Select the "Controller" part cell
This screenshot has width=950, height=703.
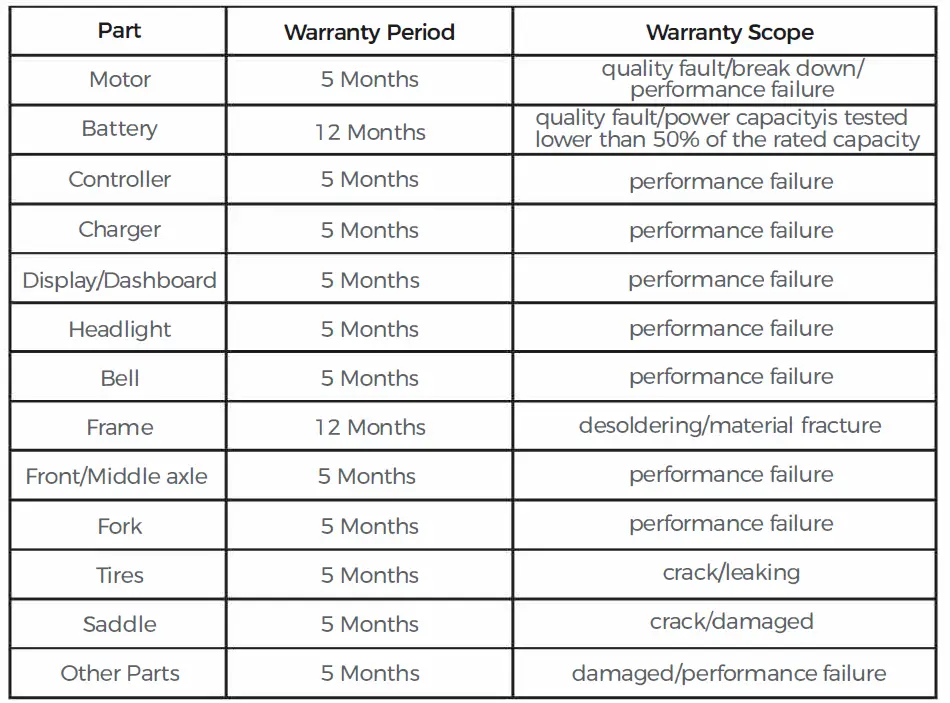point(119,180)
